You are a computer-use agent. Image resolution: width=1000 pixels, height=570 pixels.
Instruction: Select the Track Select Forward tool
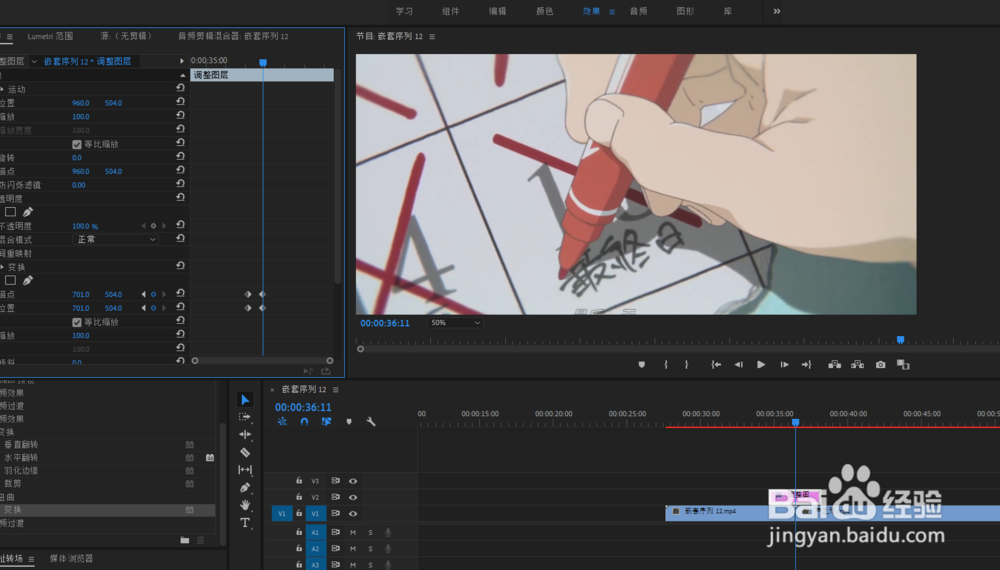click(245, 417)
